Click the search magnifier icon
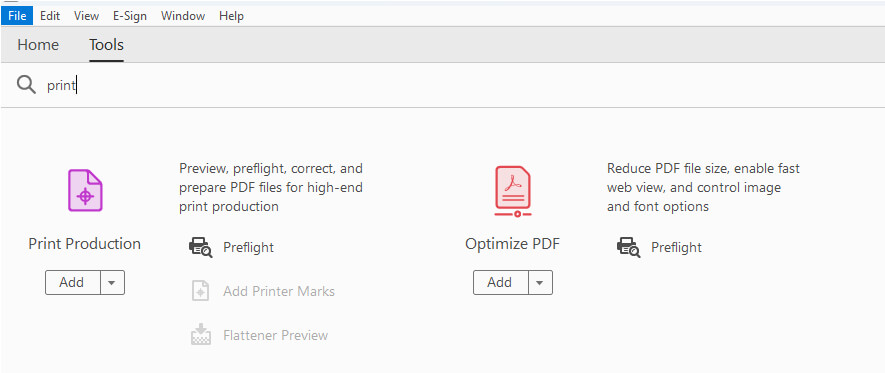 (26, 85)
